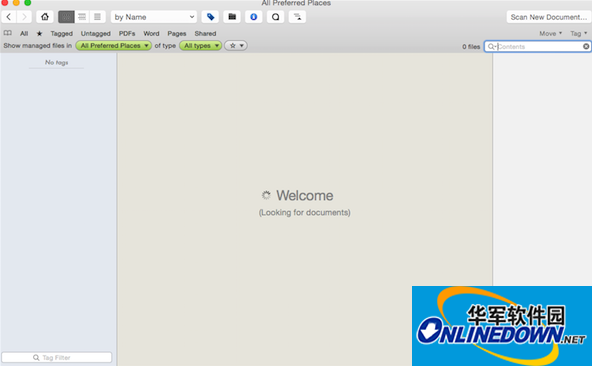Open the 'by Name' sort dropdown
The width and height of the screenshot is (592, 366).
pos(154,17)
